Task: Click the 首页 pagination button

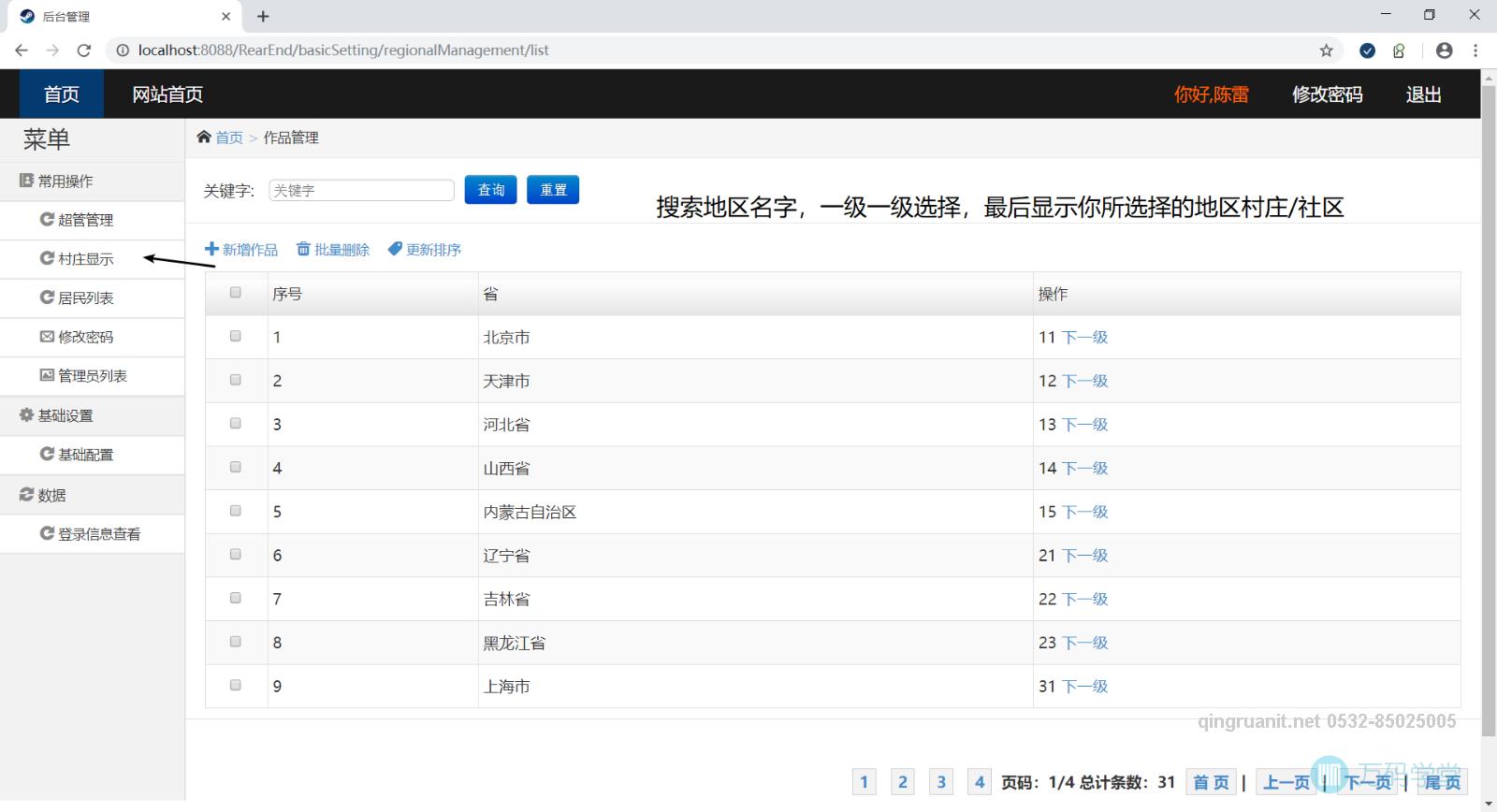Action: click(x=1211, y=782)
